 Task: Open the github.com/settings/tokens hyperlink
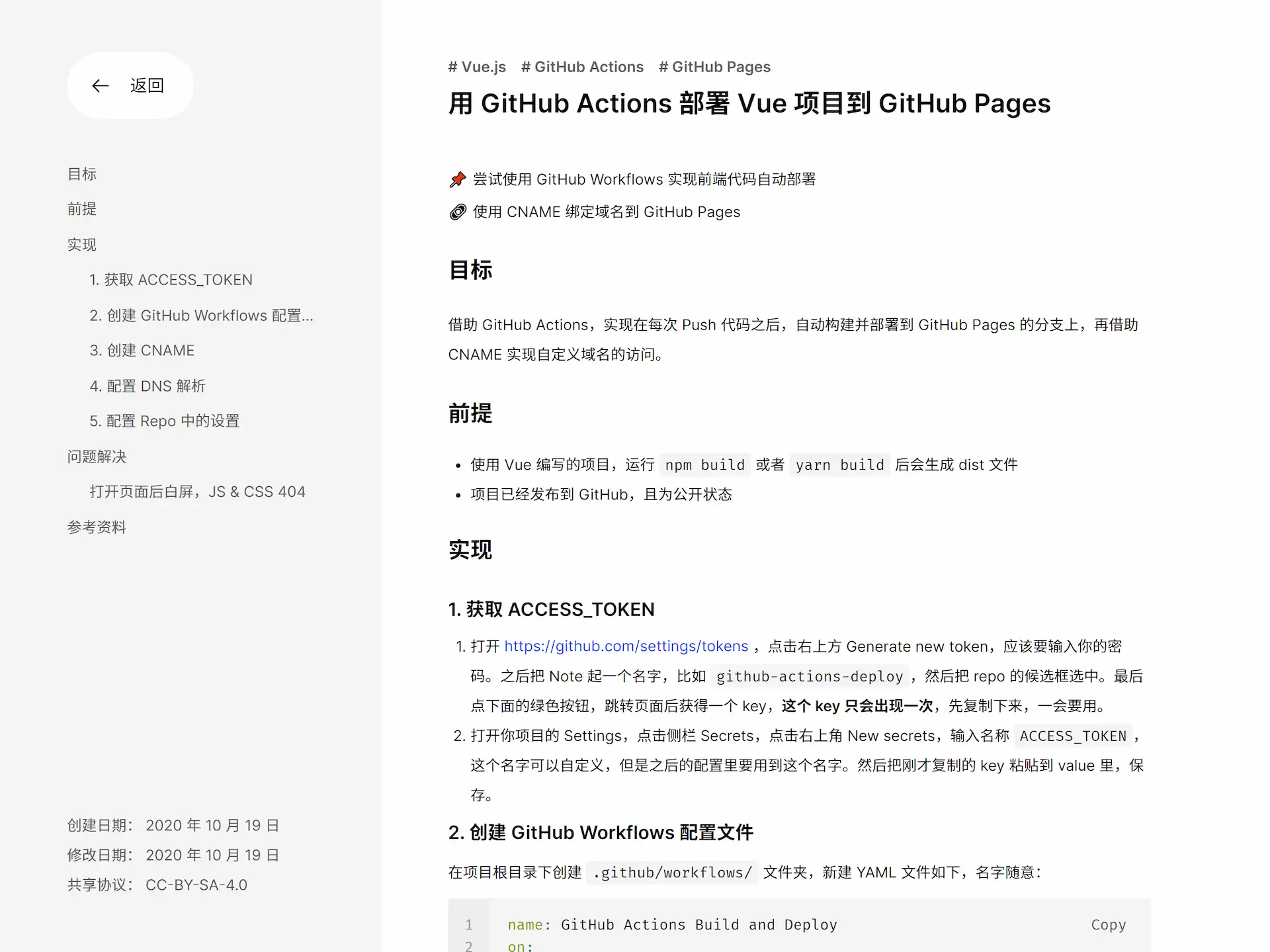(x=626, y=646)
